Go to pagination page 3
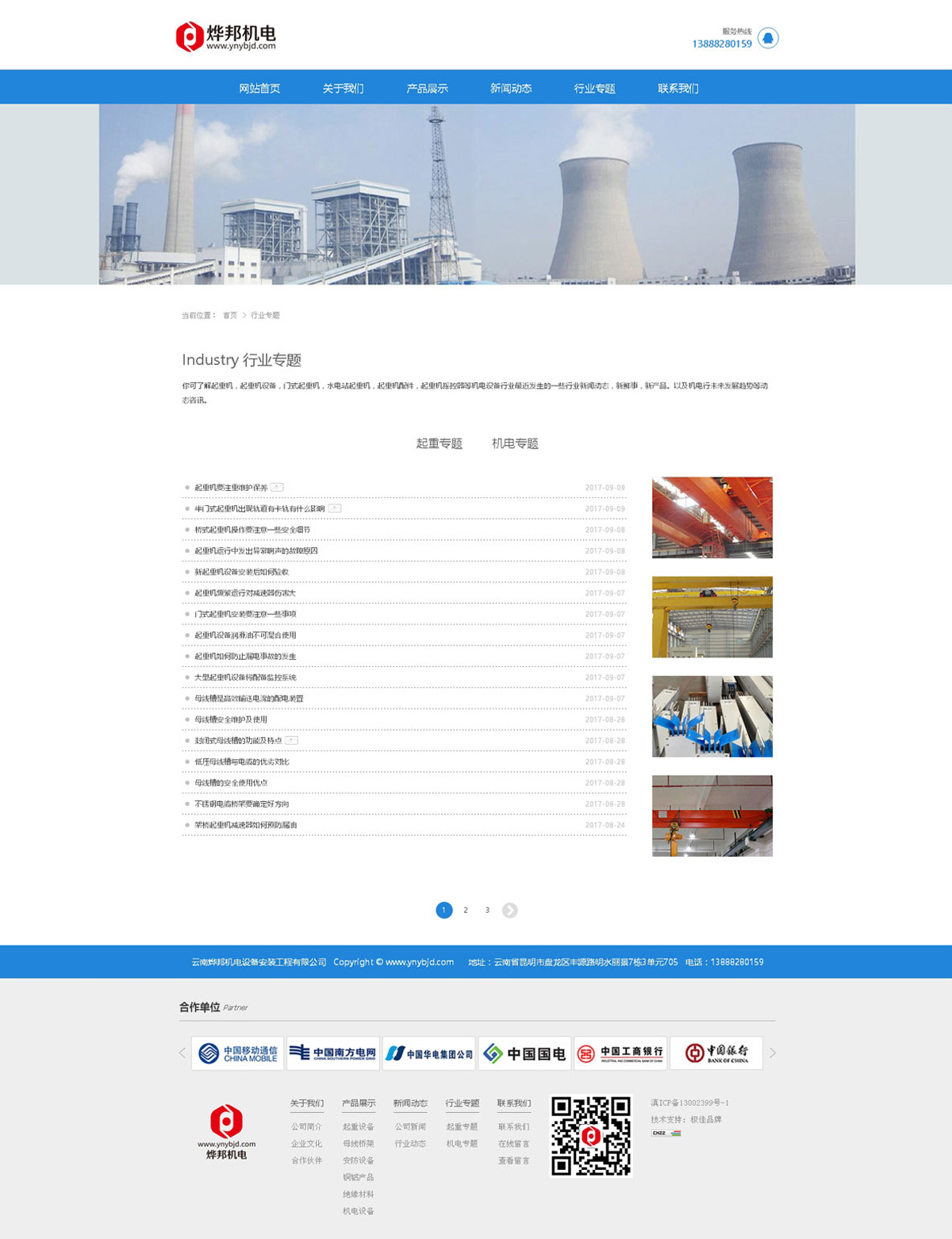 coord(487,910)
